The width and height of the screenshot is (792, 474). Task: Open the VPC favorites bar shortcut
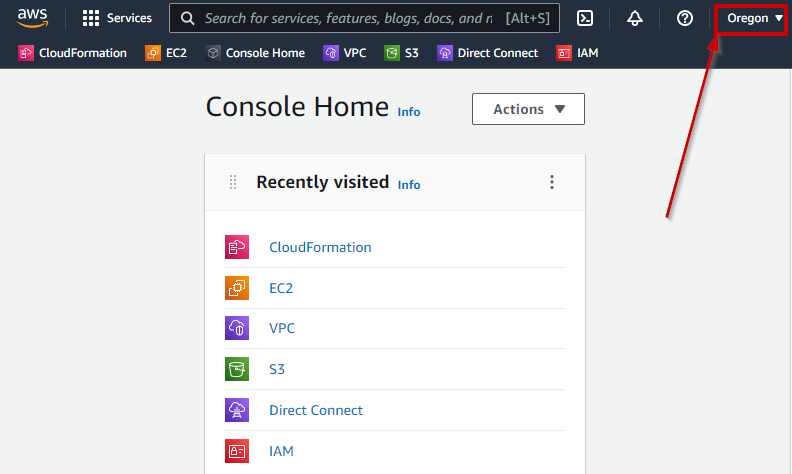point(345,53)
